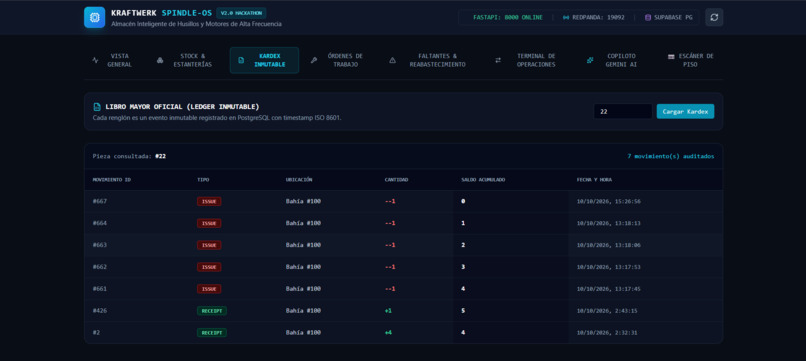The image size is (806, 361).
Task: Click the --1 quantity in row #661
Action: [x=390, y=289]
